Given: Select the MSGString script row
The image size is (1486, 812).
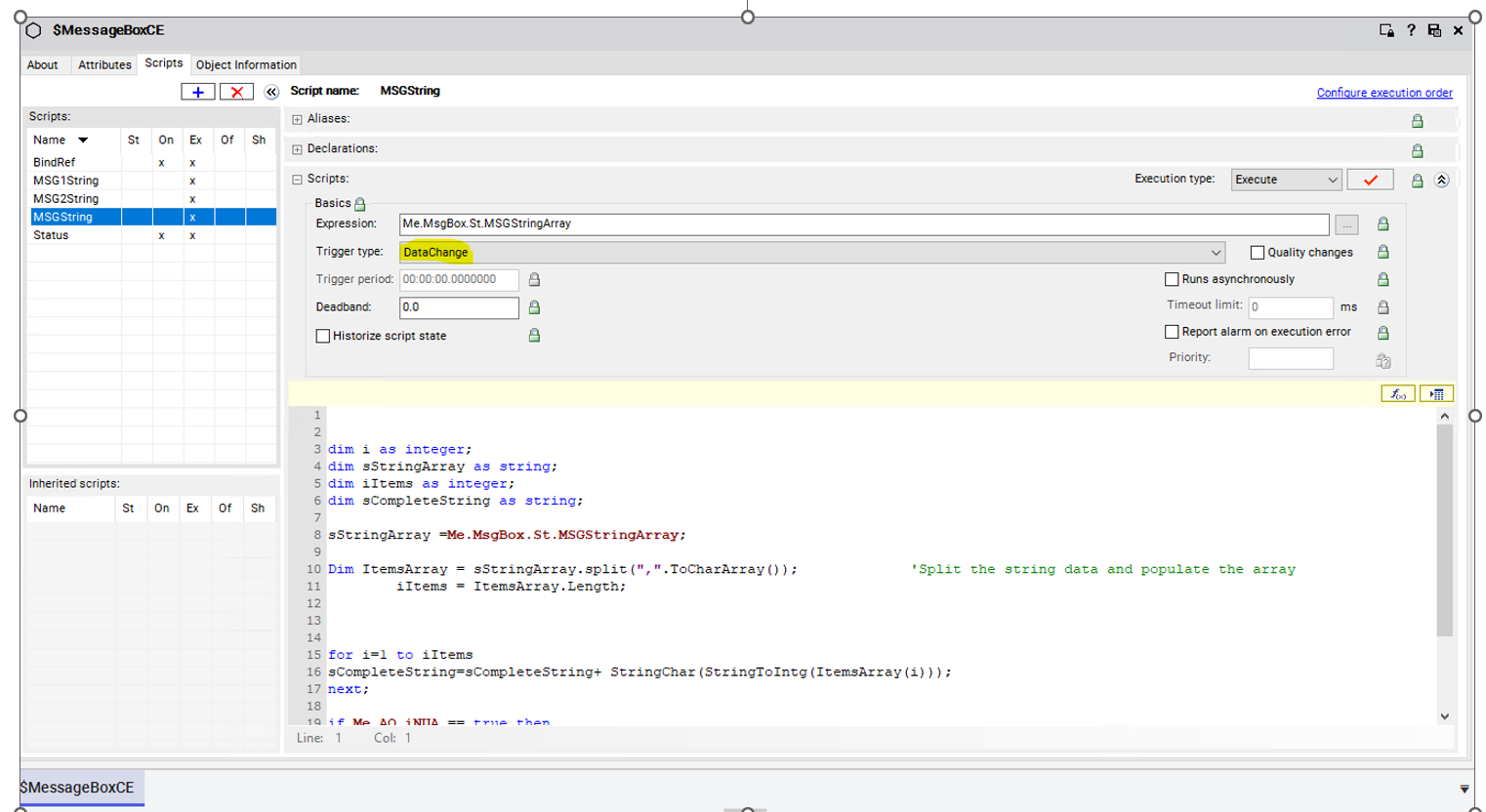Looking at the screenshot, I should 151,217.
